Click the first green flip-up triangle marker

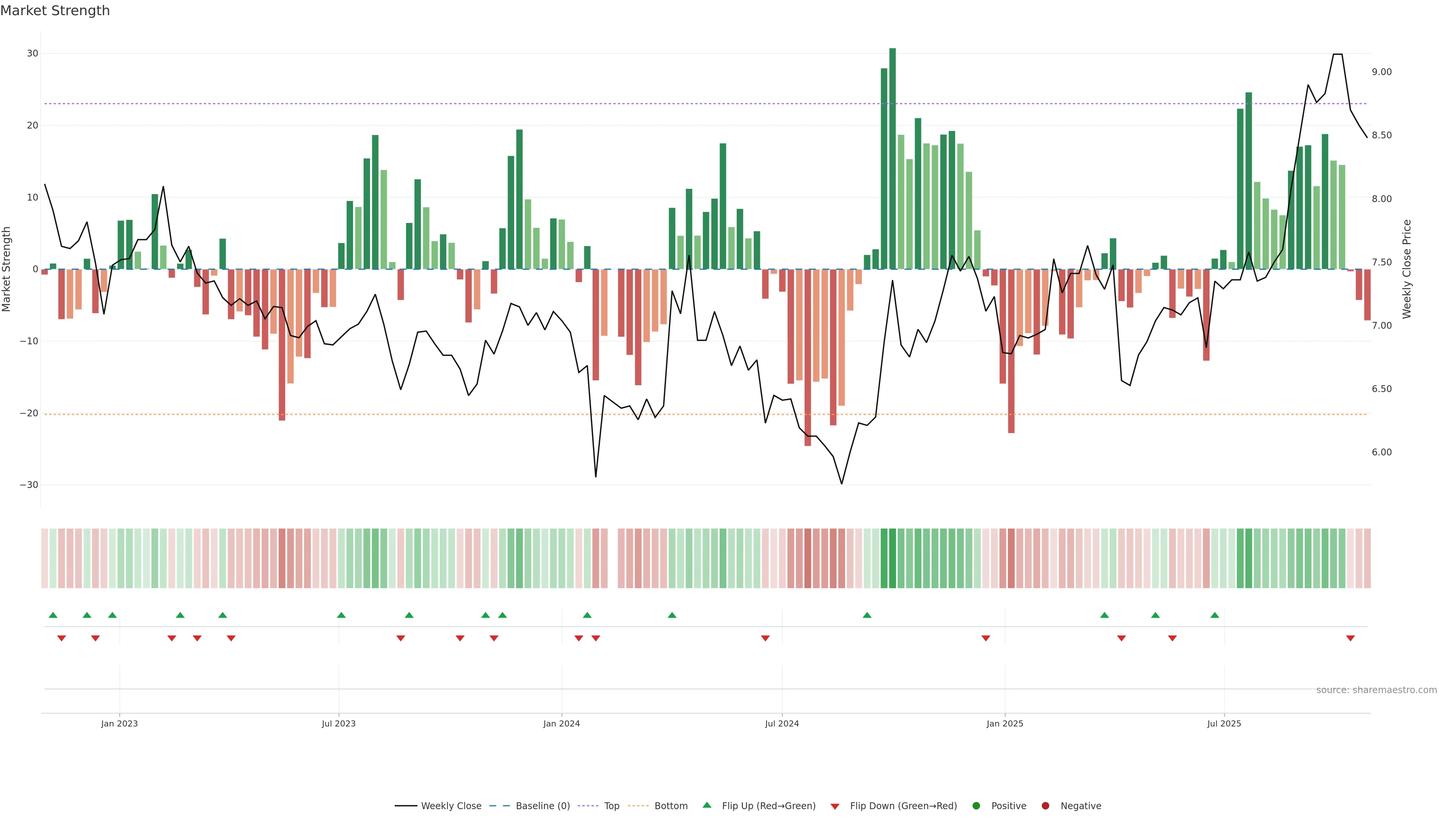pyautogui.click(x=53, y=615)
